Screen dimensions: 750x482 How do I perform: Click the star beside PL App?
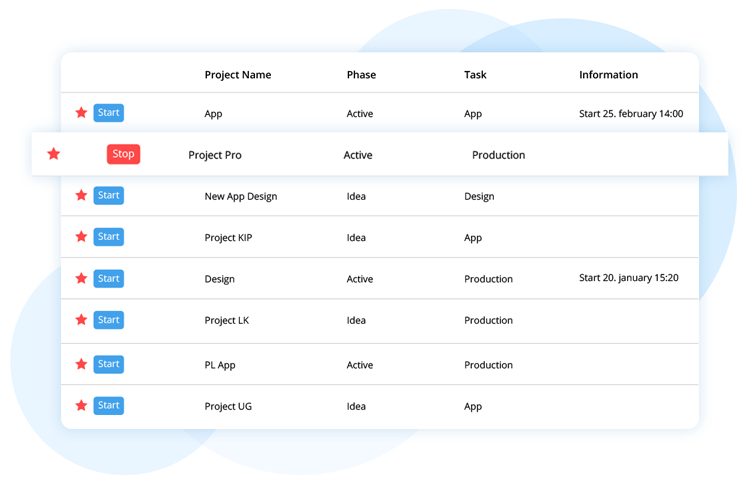[x=81, y=364]
